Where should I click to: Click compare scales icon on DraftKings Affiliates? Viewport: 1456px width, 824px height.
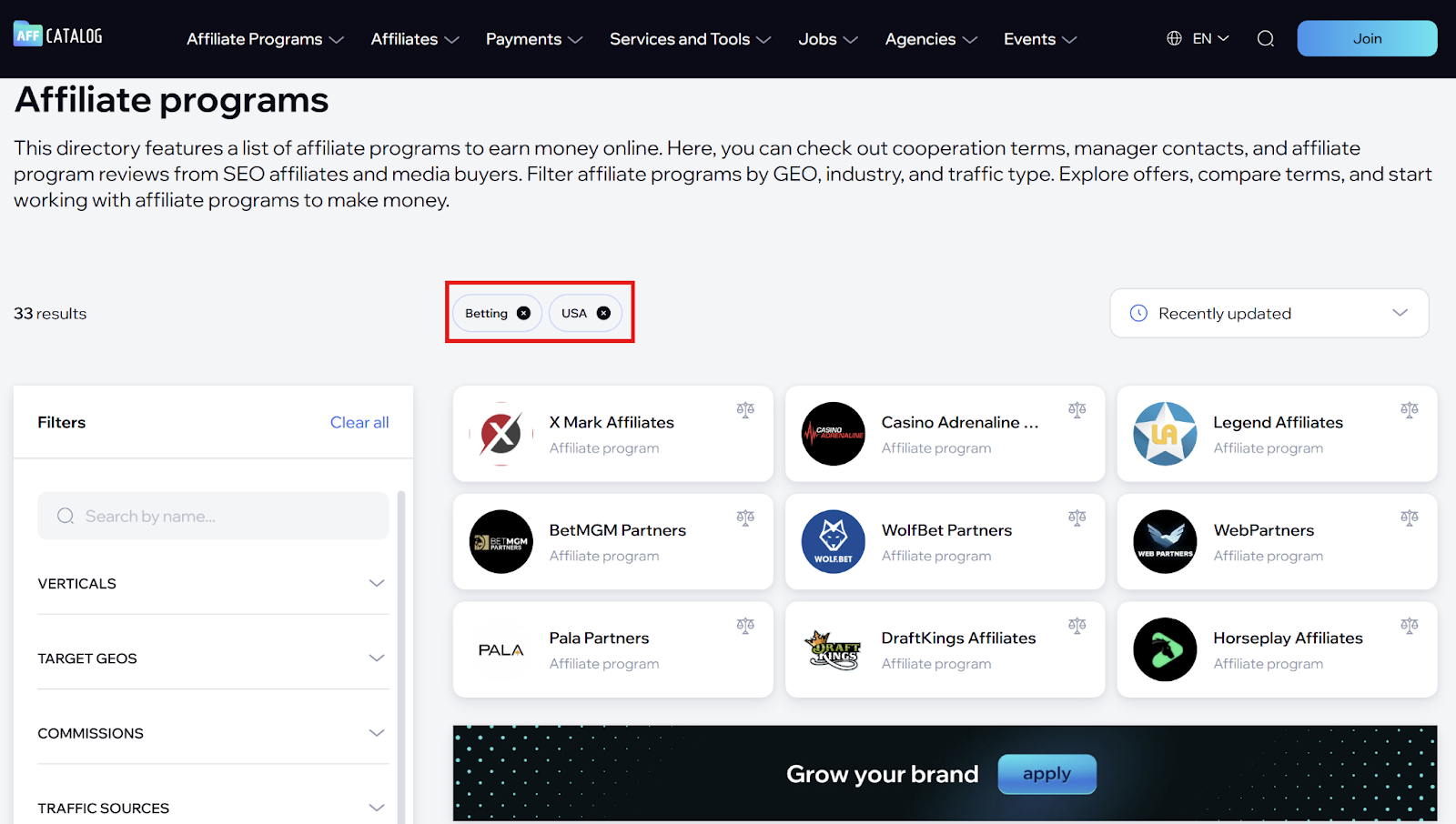1077,626
